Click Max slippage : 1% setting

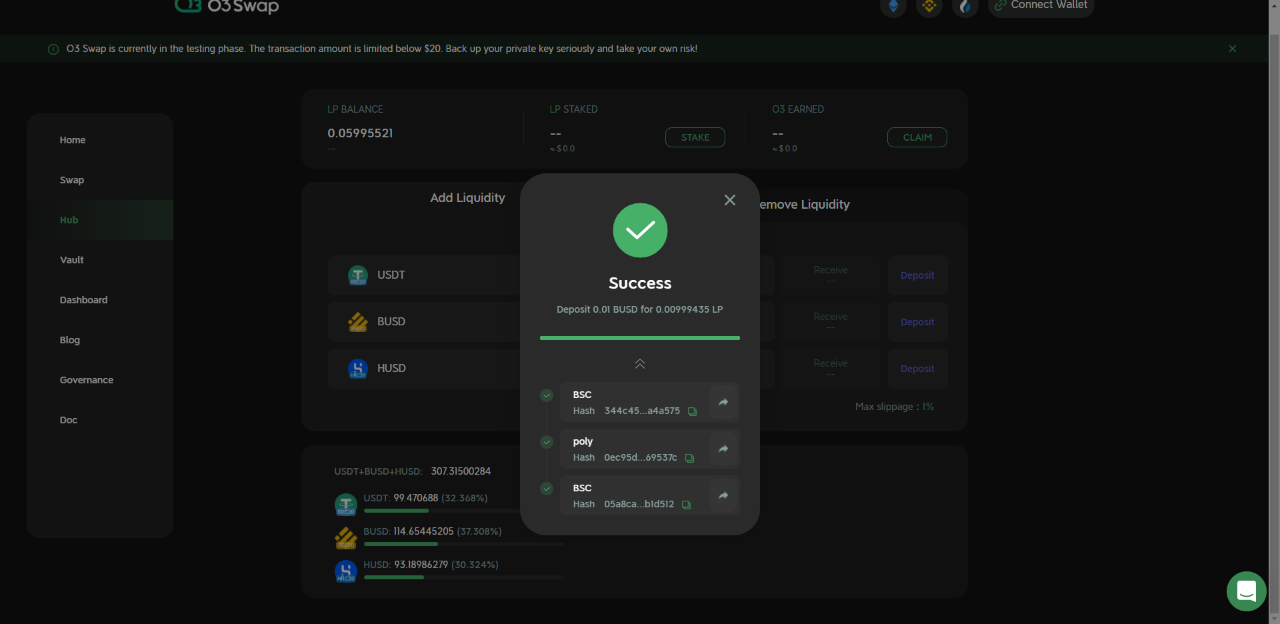(x=895, y=407)
